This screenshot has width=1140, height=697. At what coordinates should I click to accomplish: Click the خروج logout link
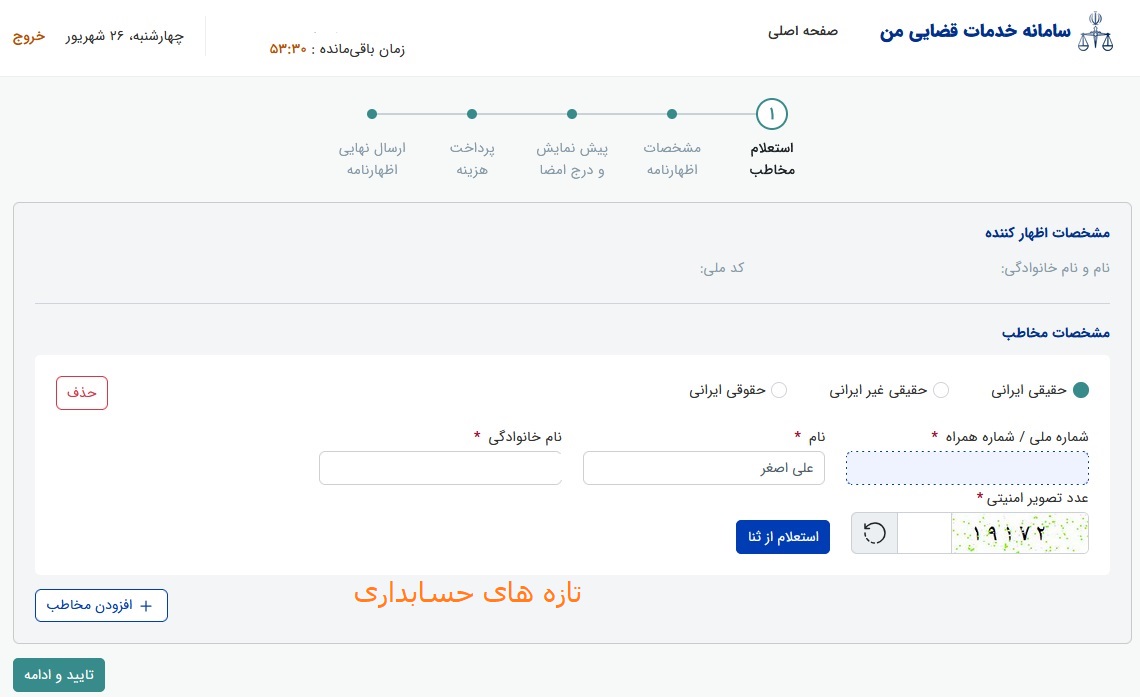28,37
